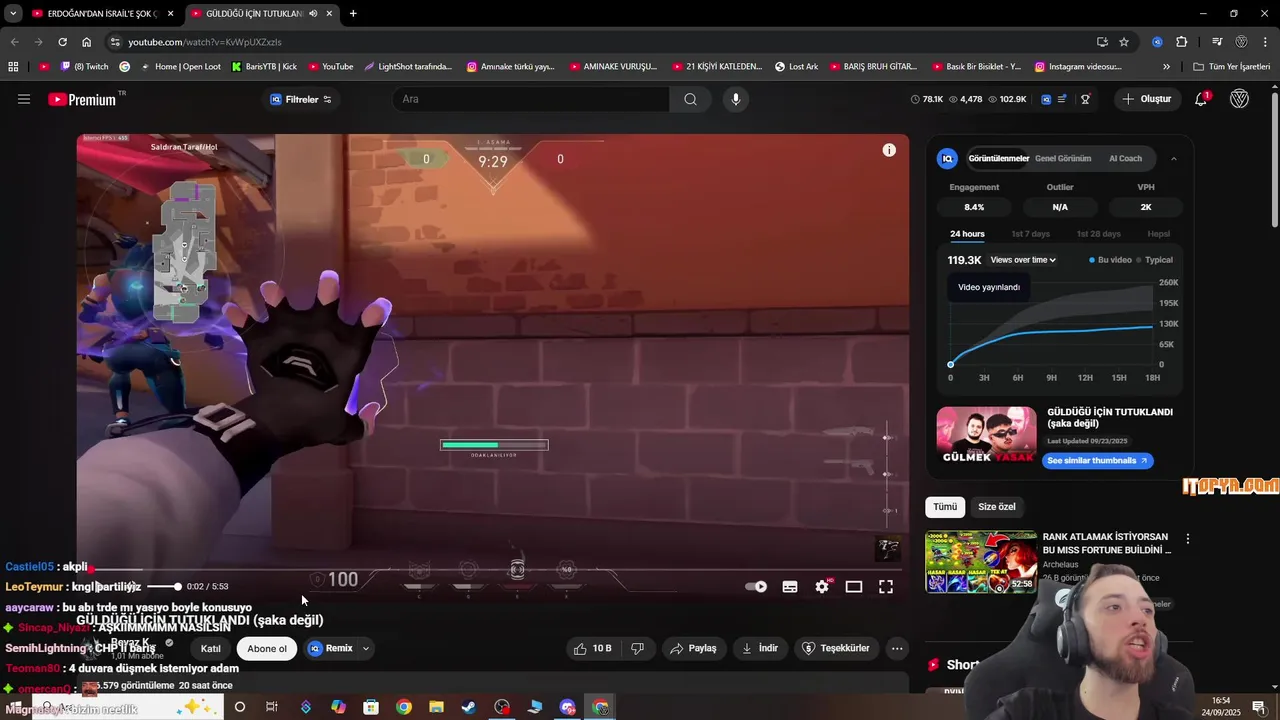Toggle subtitles in the video player

(790, 587)
